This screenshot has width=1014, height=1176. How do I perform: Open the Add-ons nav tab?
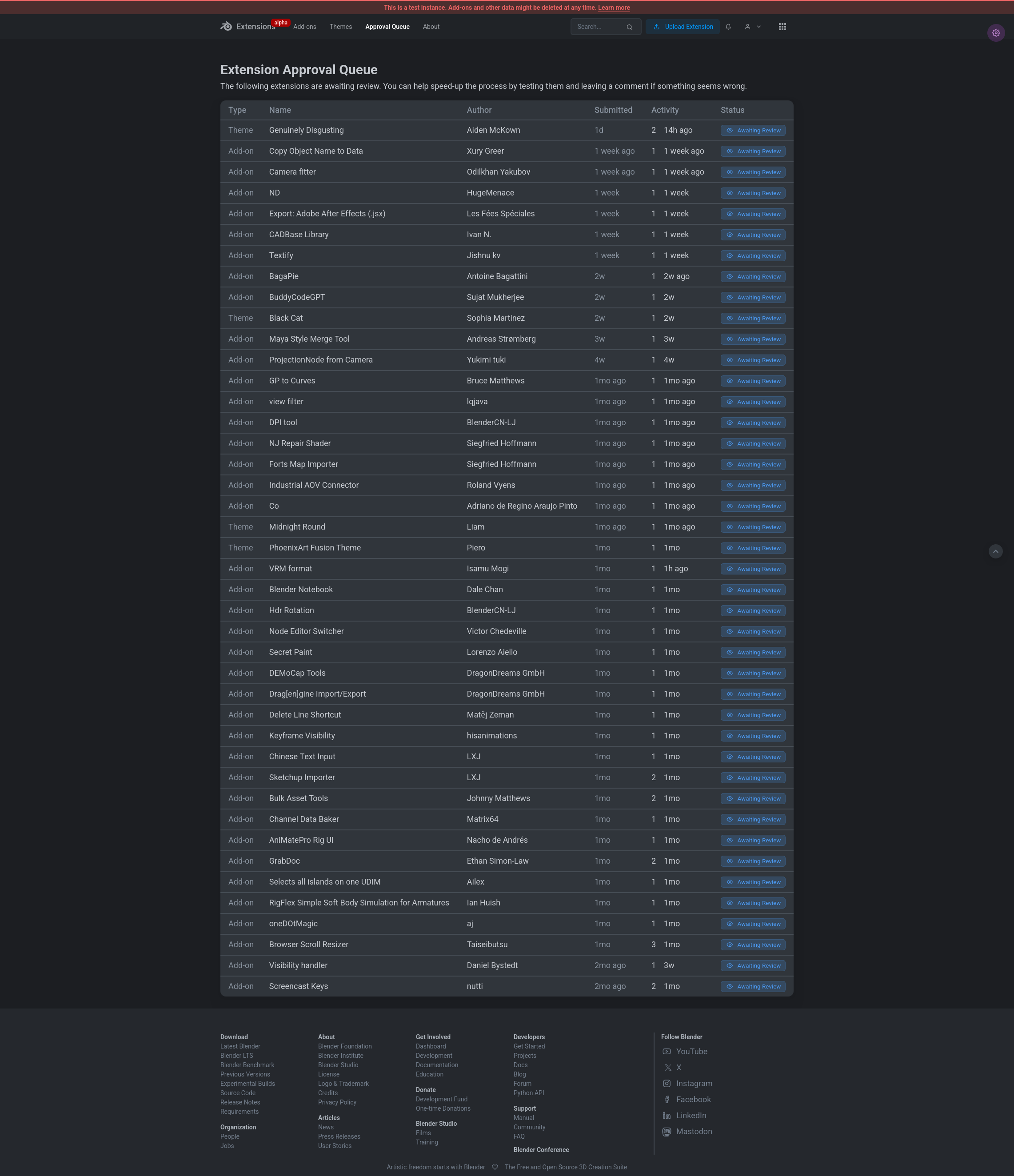[305, 27]
